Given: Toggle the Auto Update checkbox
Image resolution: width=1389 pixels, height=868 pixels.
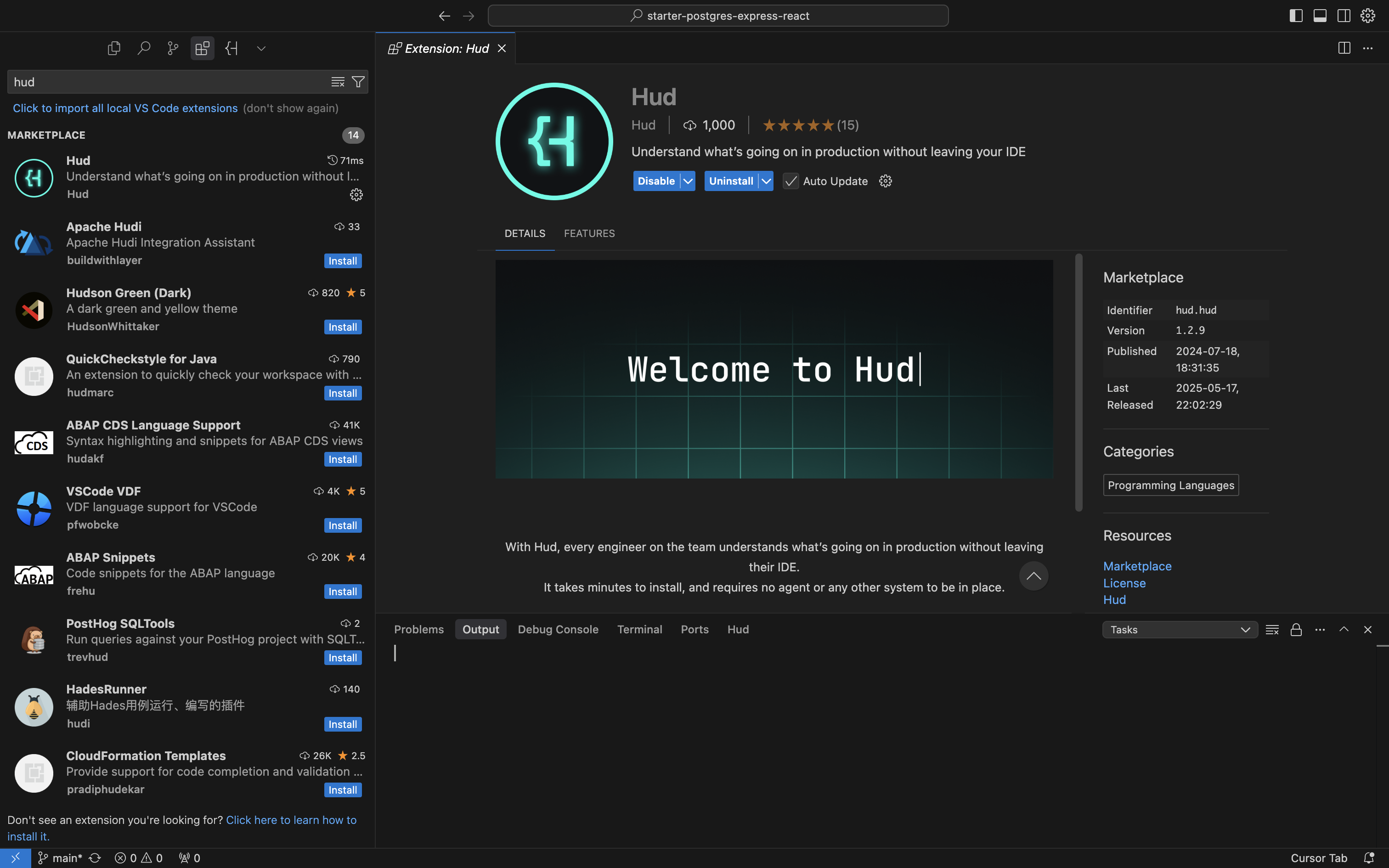Looking at the screenshot, I should click(x=790, y=181).
